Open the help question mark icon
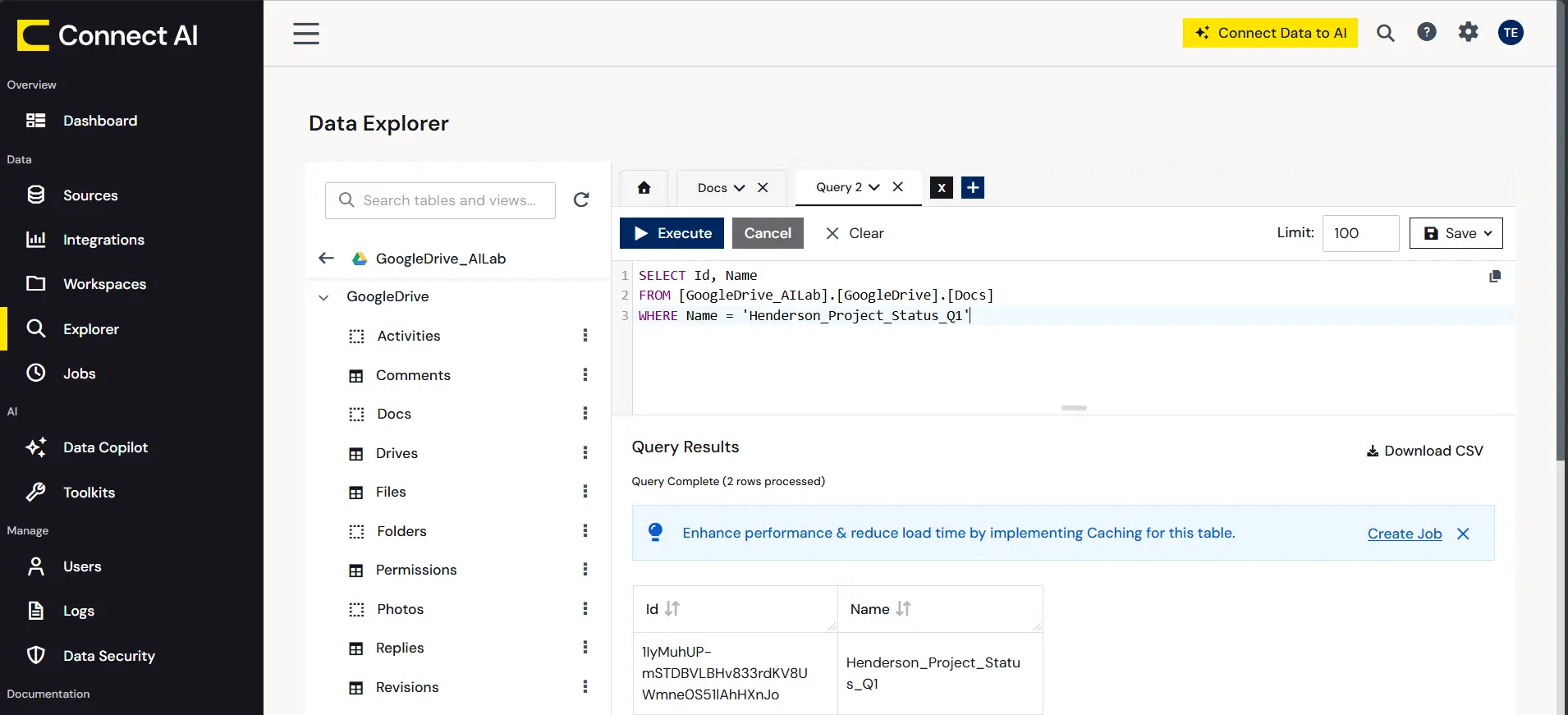This screenshot has height=715, width=1568. coord(1427,32)
